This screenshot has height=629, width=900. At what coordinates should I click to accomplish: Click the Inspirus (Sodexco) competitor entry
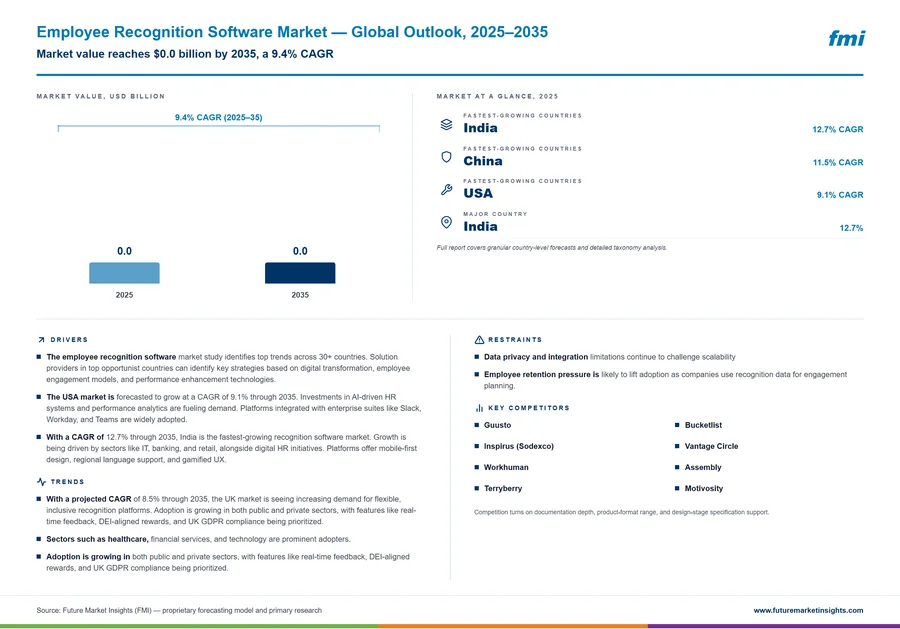click(518, 446)
